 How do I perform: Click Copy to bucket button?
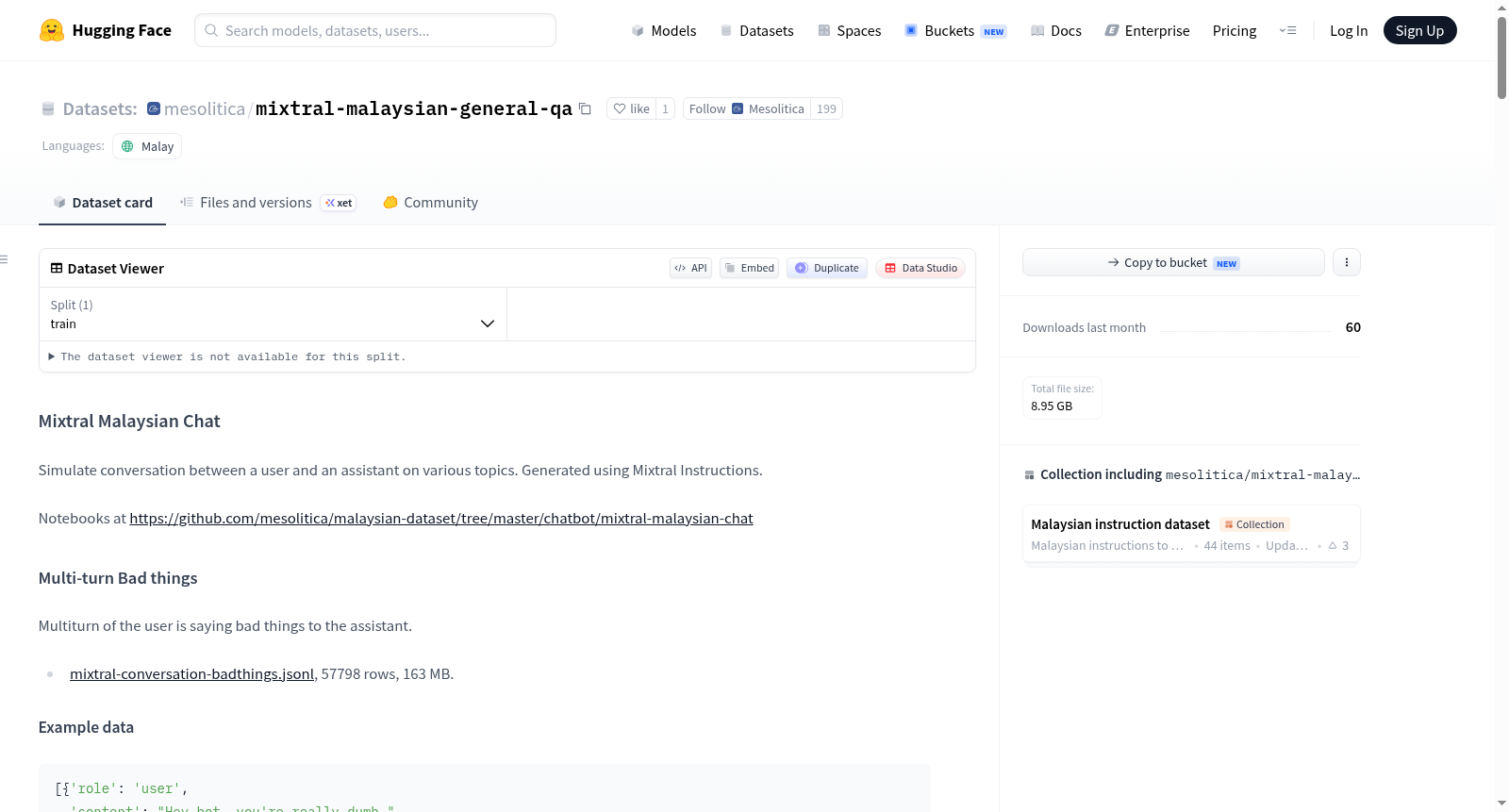pos(1173,262)
